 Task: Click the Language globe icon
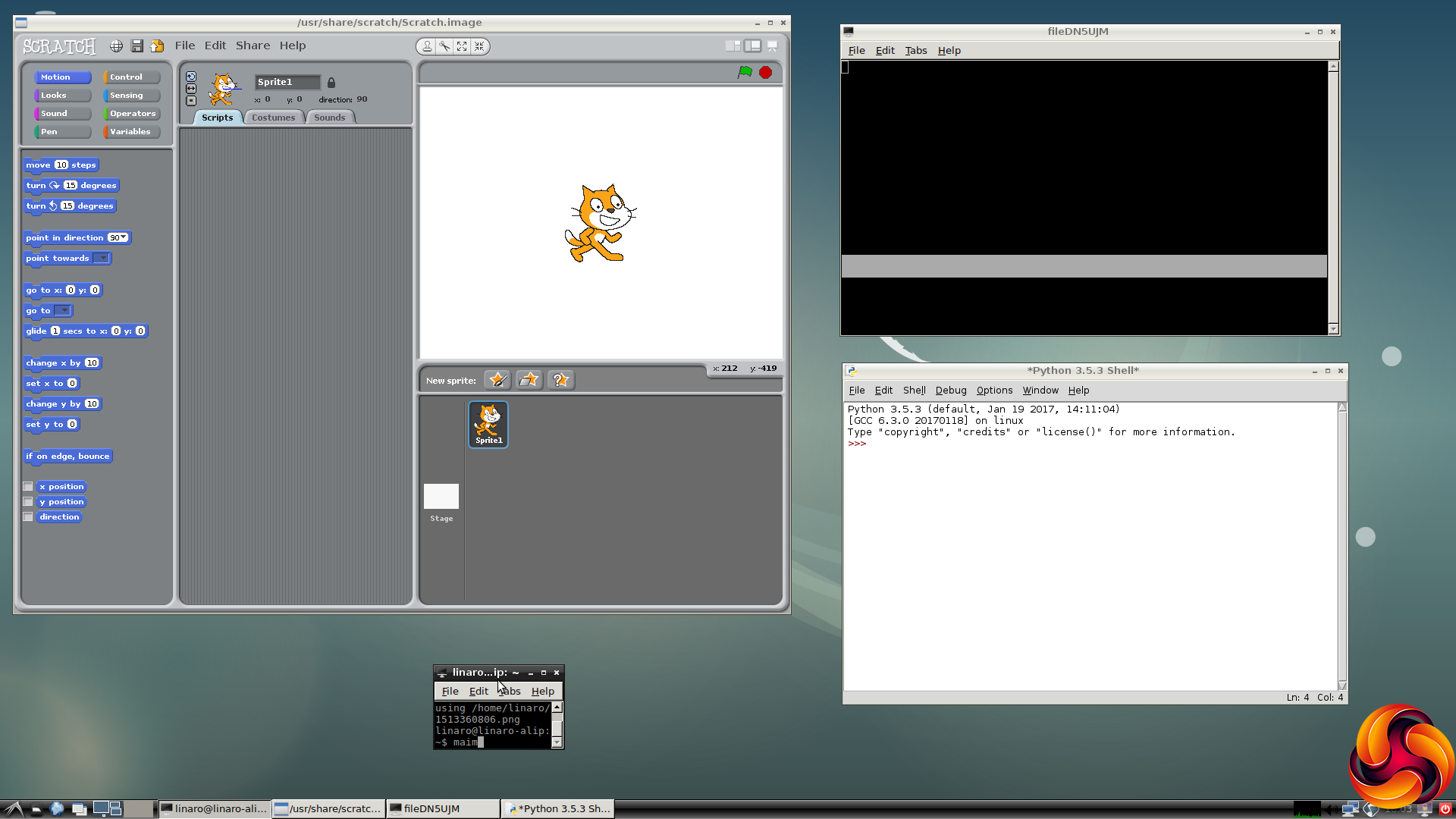click(116, 46)
